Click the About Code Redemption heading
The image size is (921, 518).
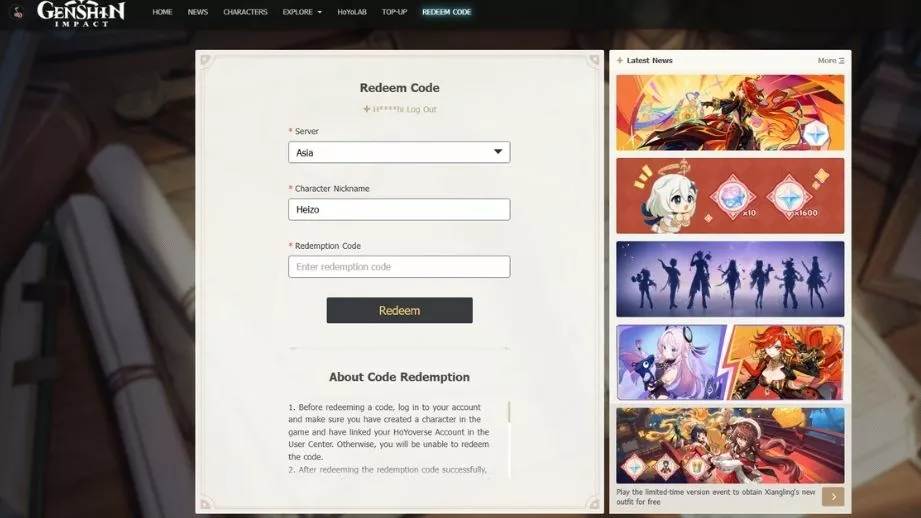point(399,377)
